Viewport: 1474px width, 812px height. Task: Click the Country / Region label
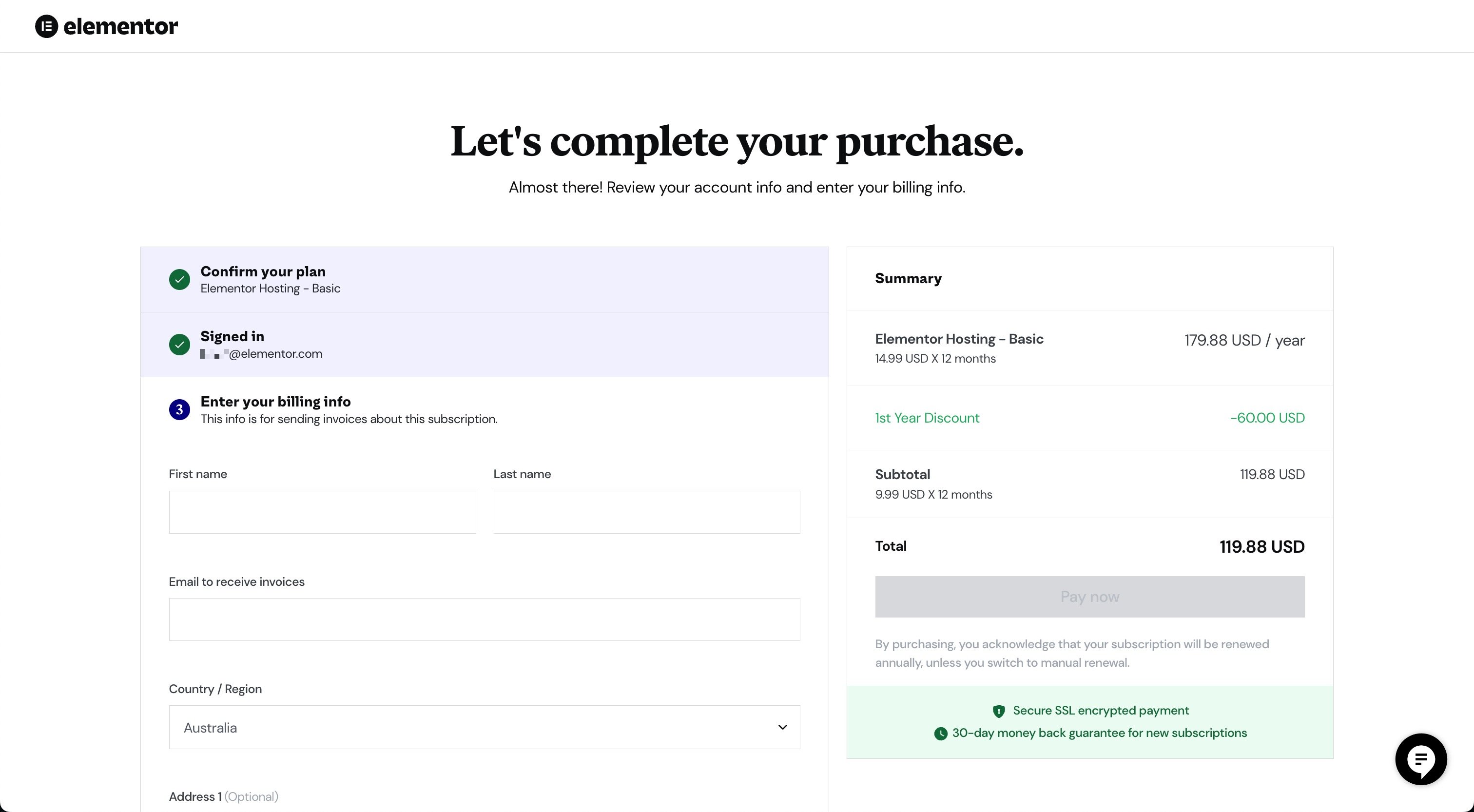coord(215,689)
